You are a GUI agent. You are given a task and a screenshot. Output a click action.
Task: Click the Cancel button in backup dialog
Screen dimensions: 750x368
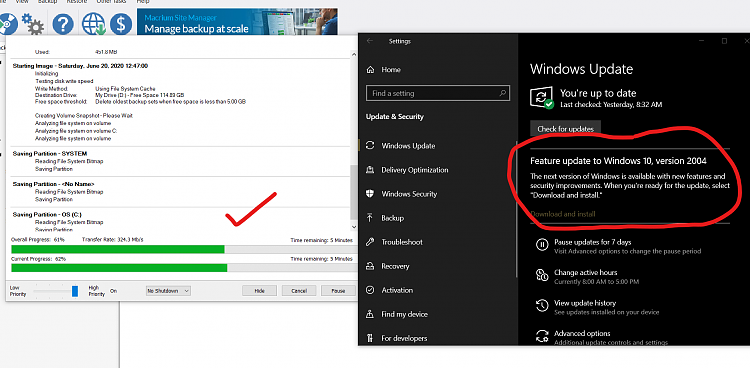pos(299,290)
